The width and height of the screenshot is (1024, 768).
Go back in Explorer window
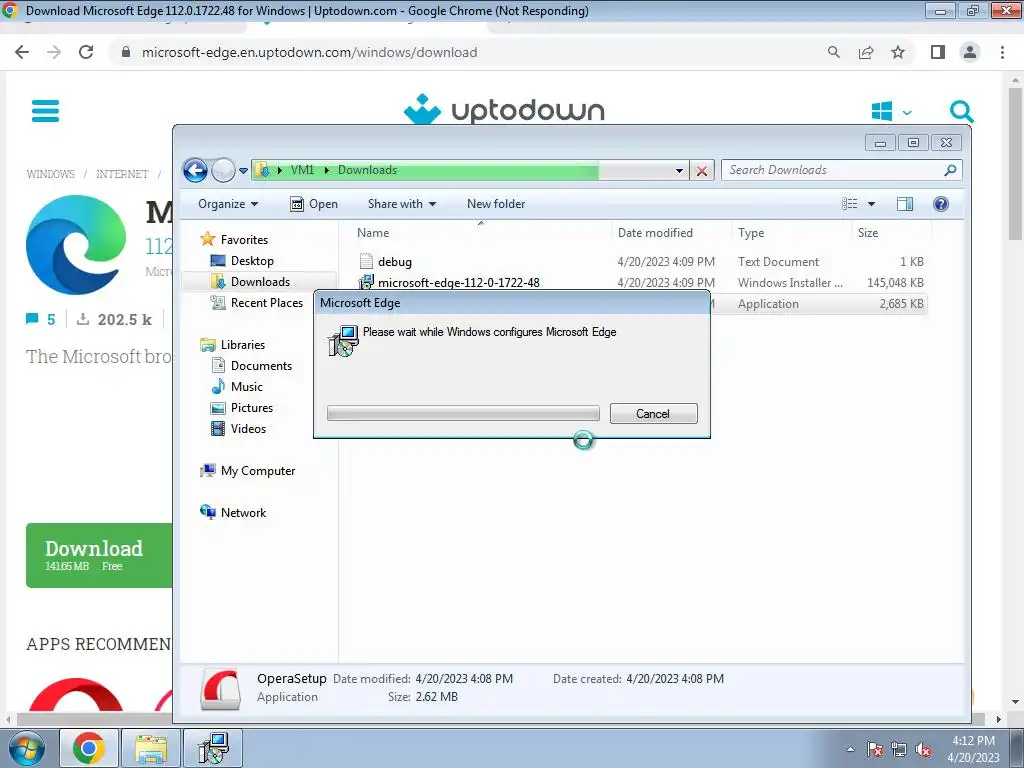195,170
